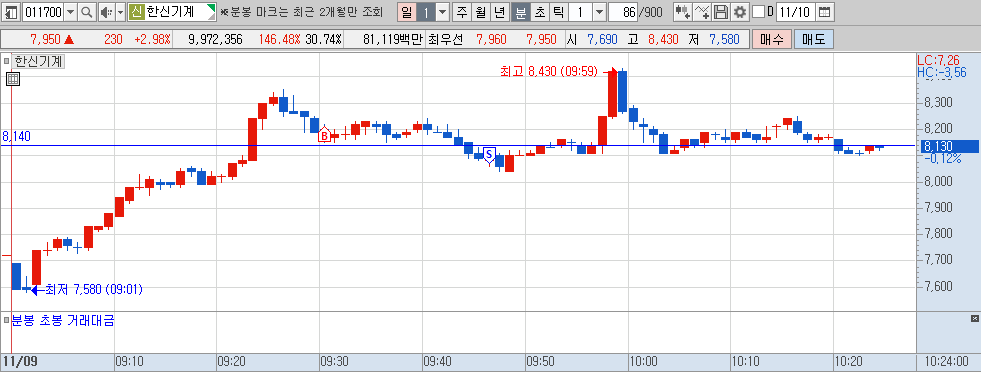Click the 11/10 date input field
Viewport: 981px width, 372px height.
(x=795, y=11)
